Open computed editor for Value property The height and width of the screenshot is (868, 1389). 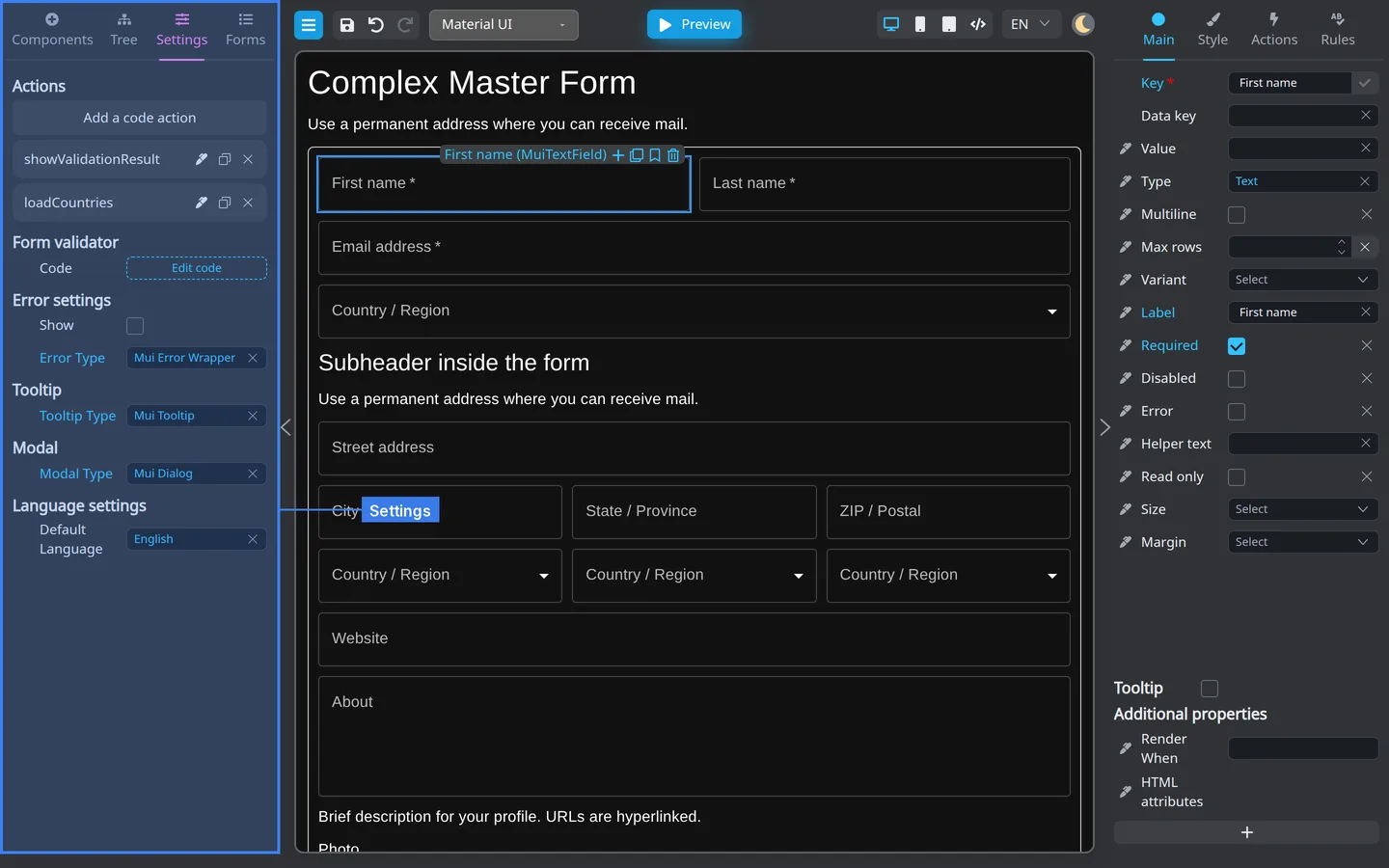point(1126,149)
